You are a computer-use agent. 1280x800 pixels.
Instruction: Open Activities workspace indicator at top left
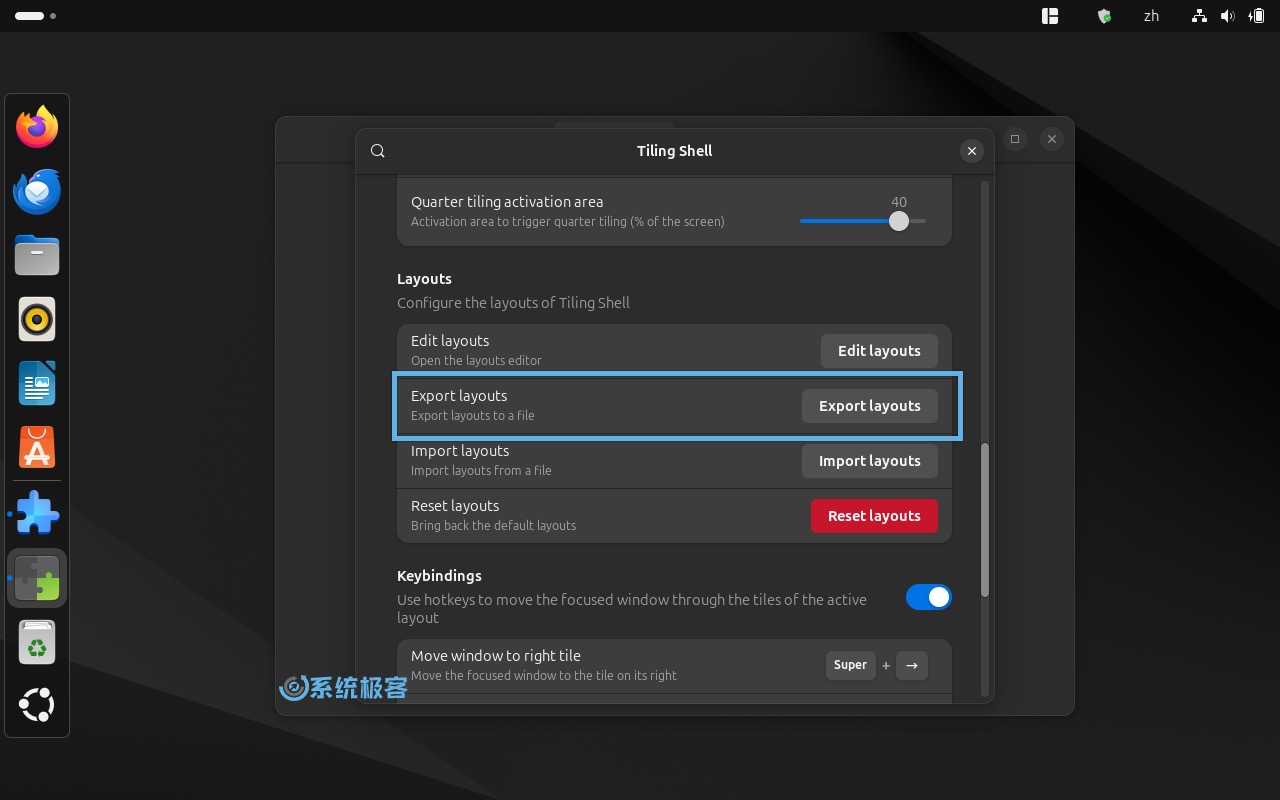pos(35,16)
